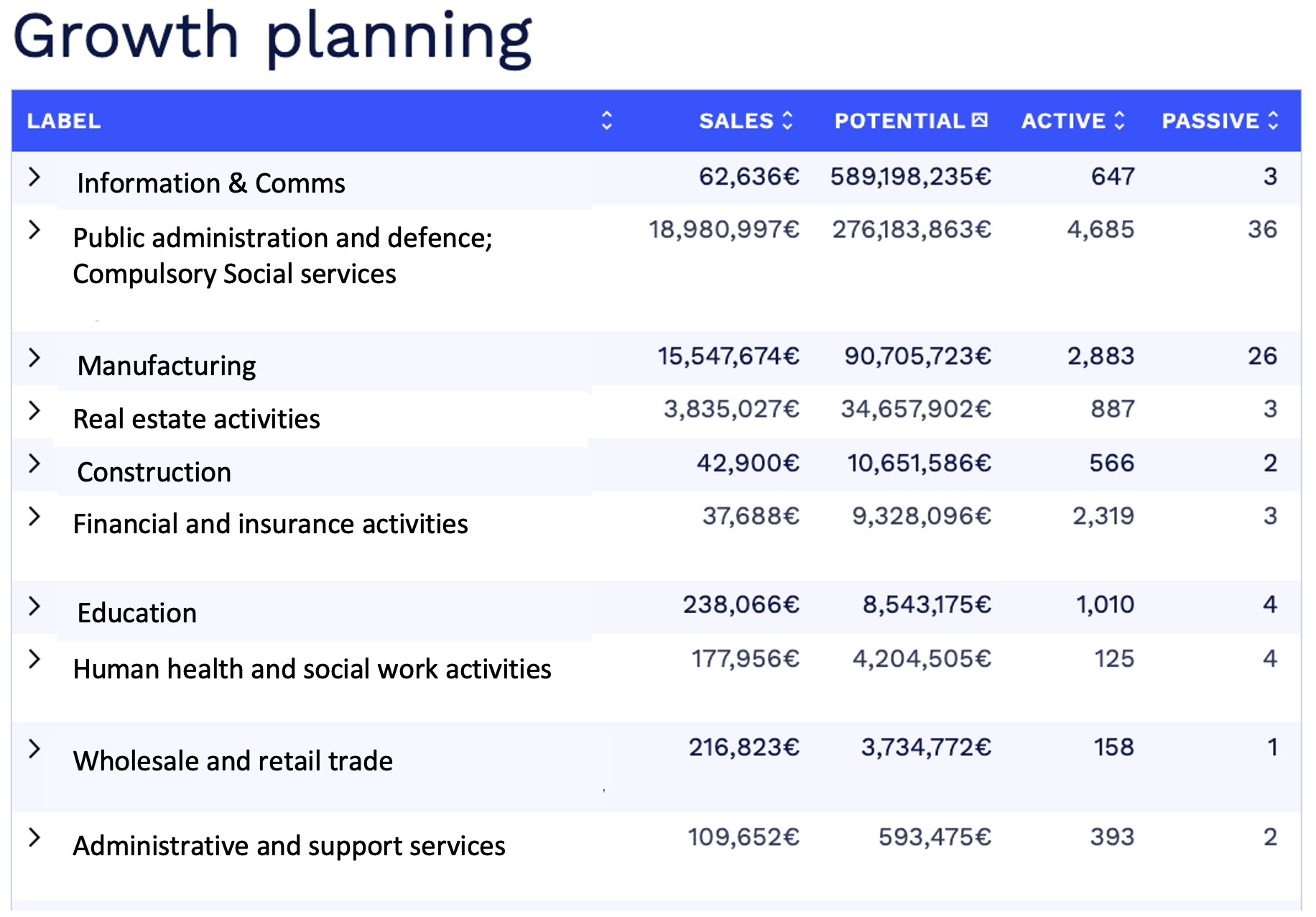The image size is (1316, 917).
Task: Sort by Active using its arrow icon
Action: (1119, 120)
